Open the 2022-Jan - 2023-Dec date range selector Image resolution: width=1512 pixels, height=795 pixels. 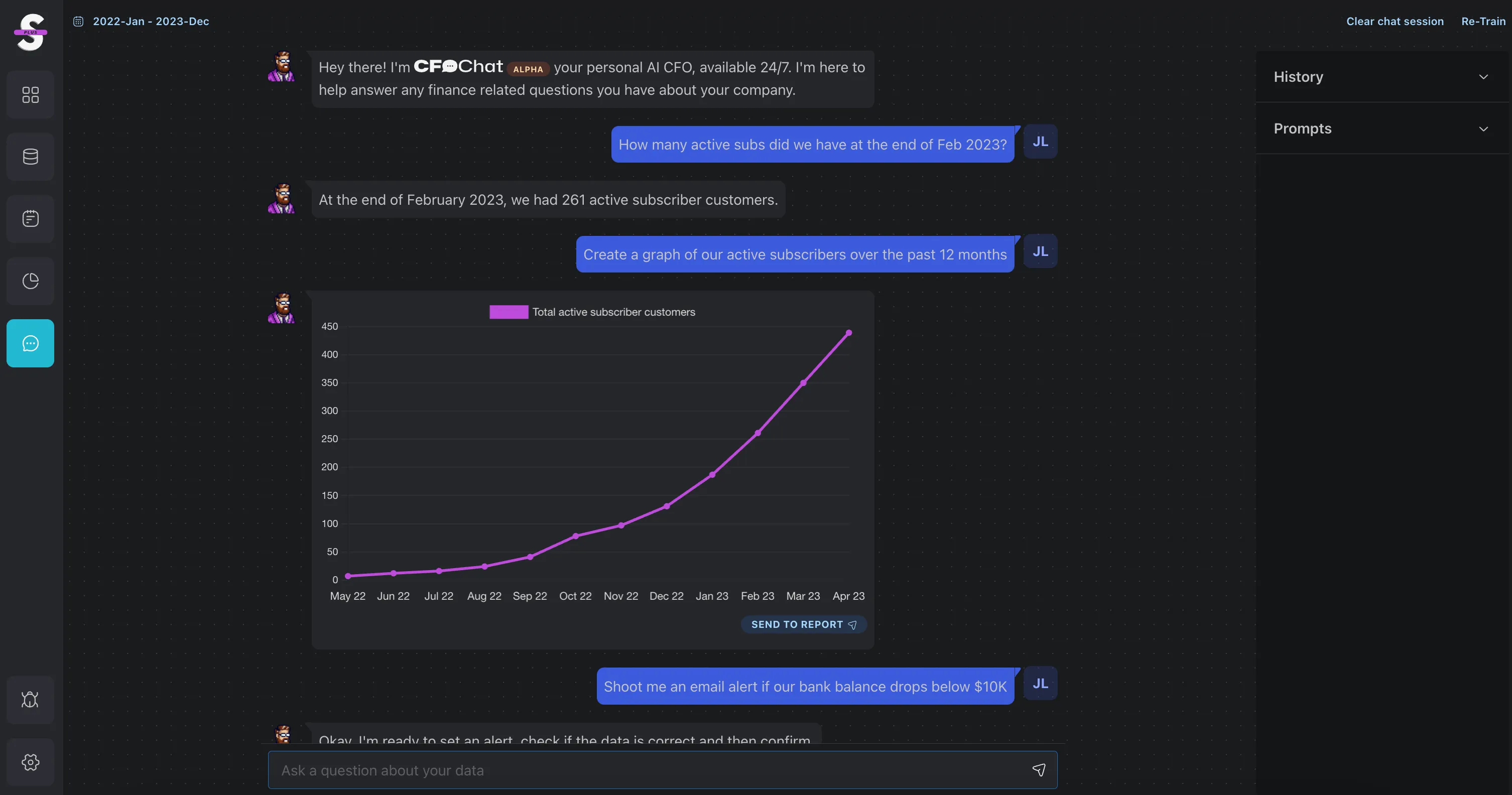[151, 21]
